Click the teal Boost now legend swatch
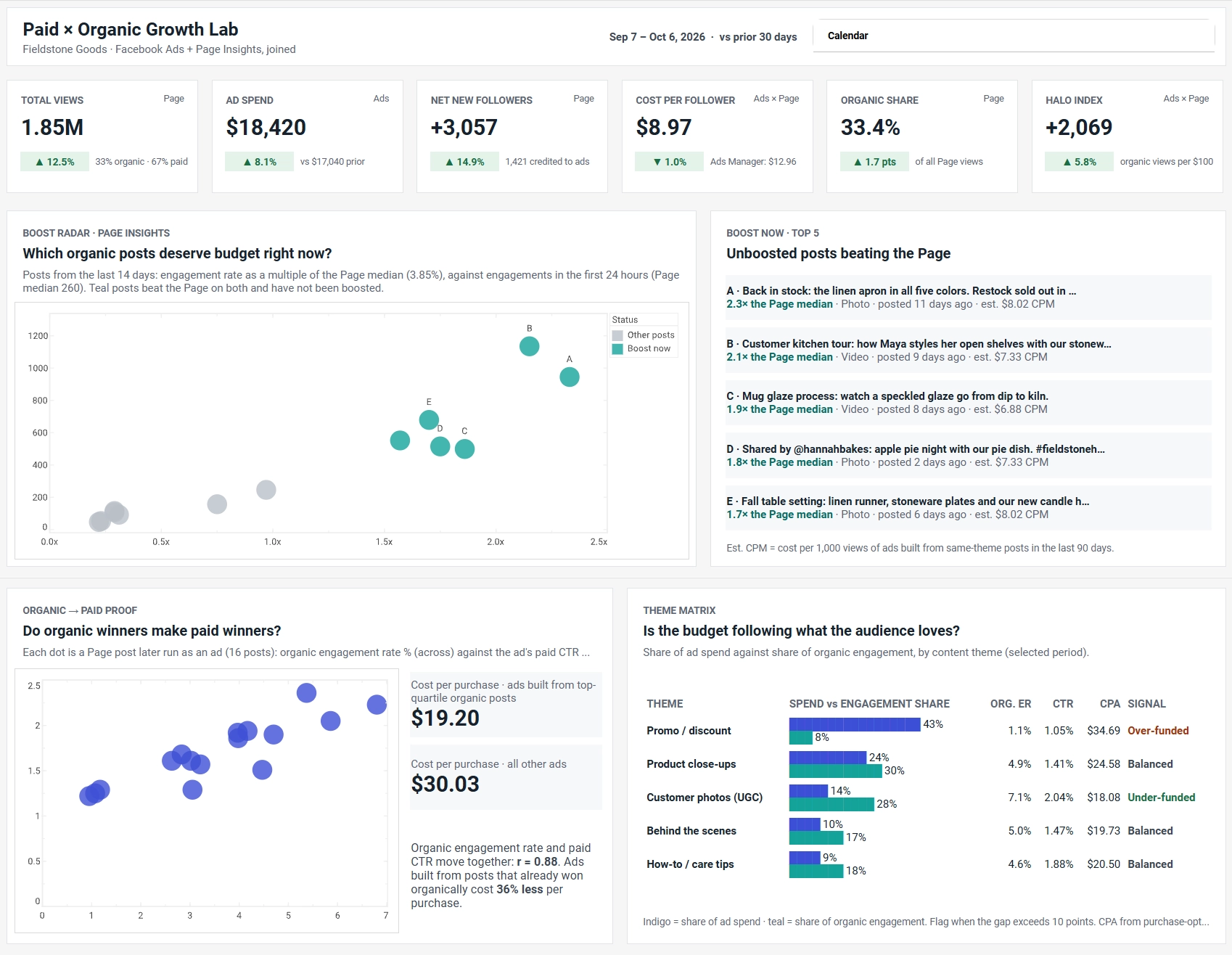Viewport: 1232px width, 955px height. coord(617,348)
